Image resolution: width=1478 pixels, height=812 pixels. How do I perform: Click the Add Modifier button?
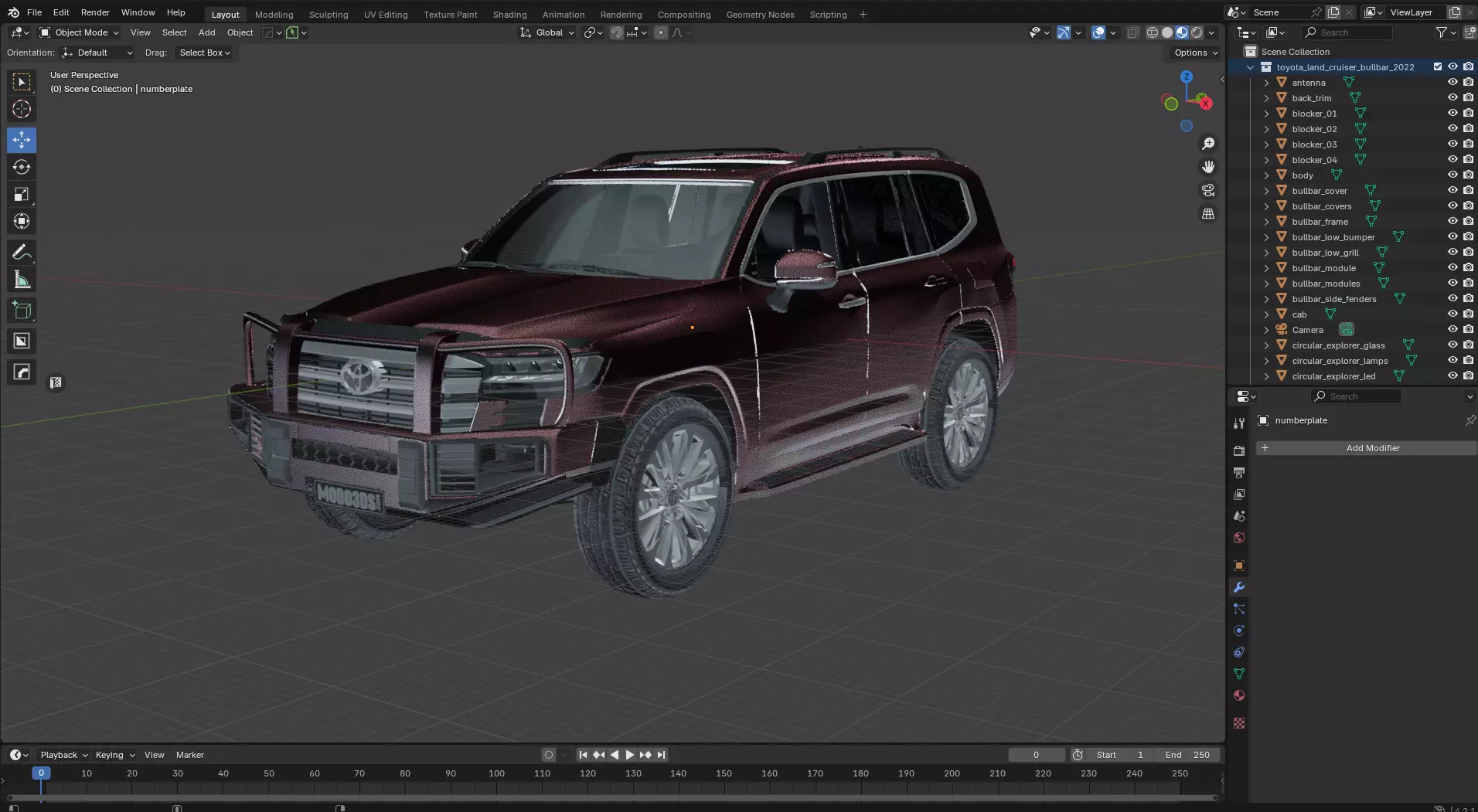(1366, 448)
